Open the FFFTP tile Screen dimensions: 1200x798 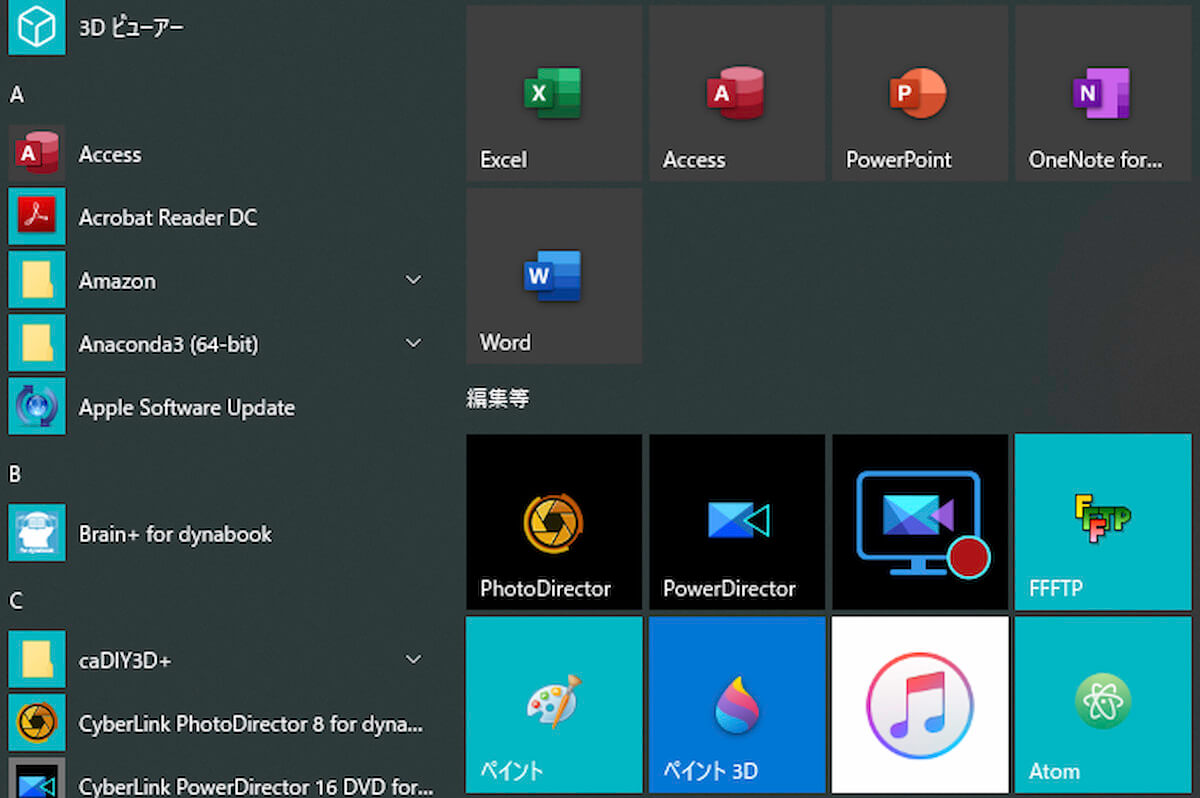coord(1103,522)
